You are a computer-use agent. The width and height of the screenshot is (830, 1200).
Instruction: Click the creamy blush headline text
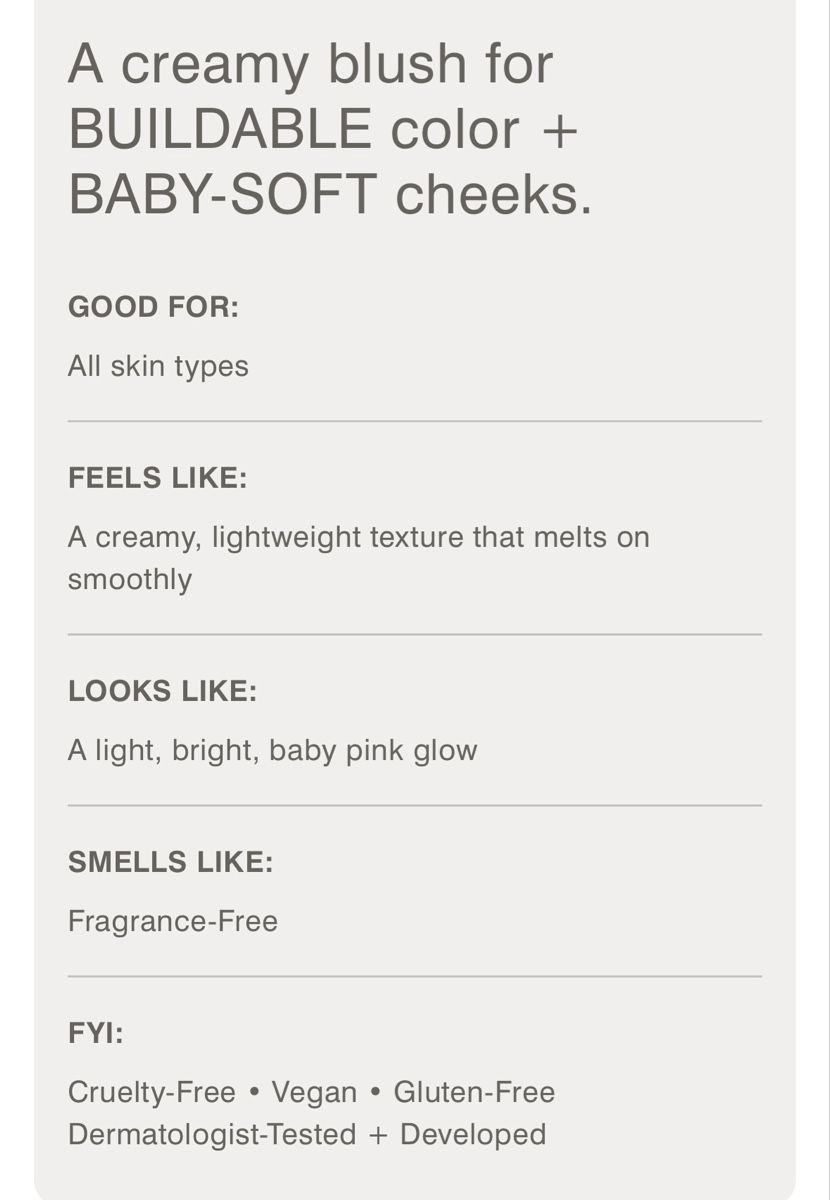330,130
